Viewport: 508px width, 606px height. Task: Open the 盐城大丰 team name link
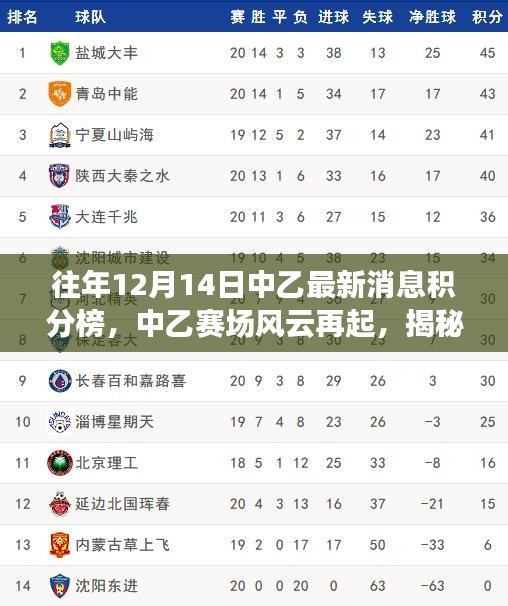tap(106, 53)
